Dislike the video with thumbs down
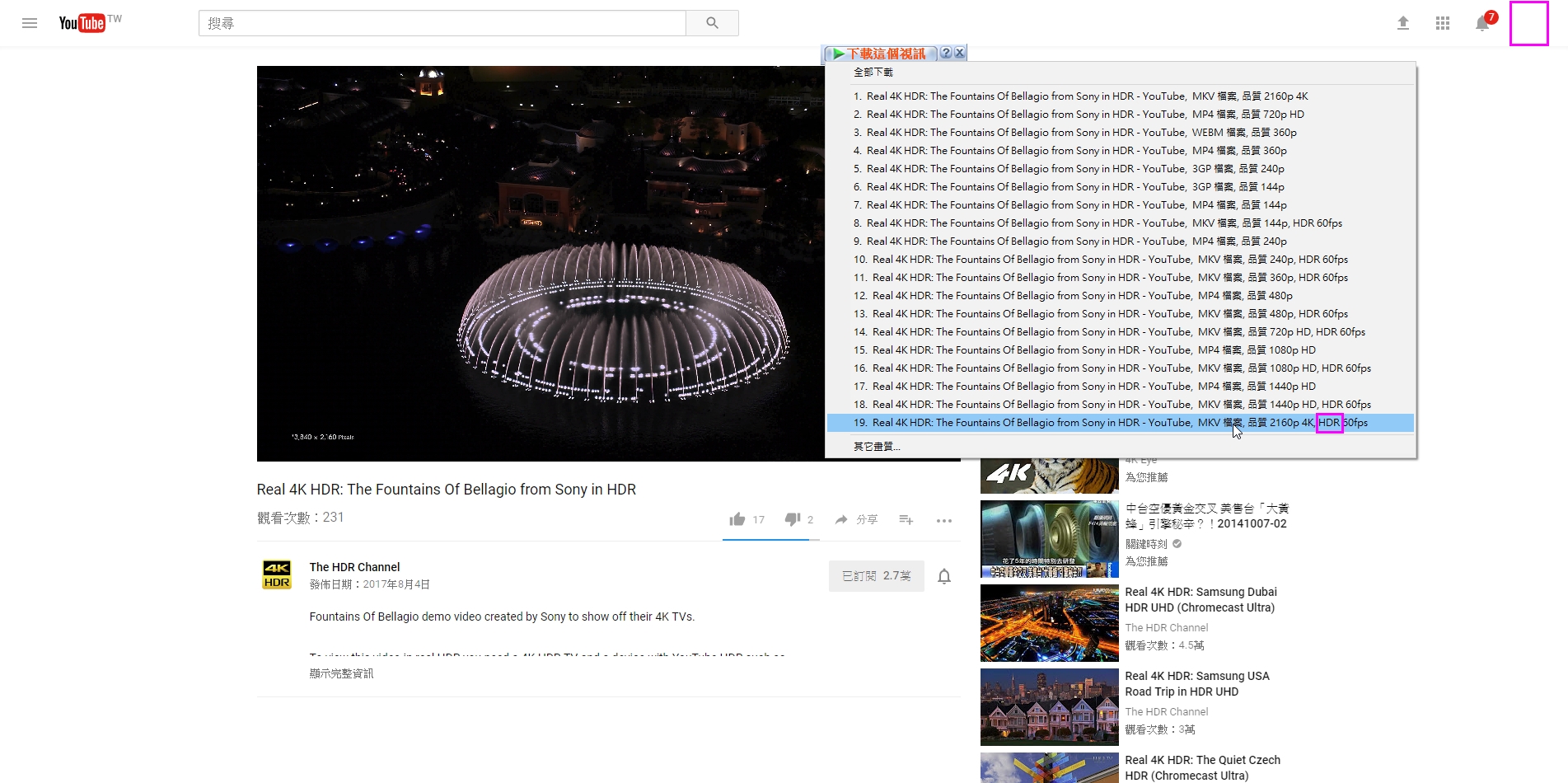This screenshot has height=783, width=1568. pos(792,519)
